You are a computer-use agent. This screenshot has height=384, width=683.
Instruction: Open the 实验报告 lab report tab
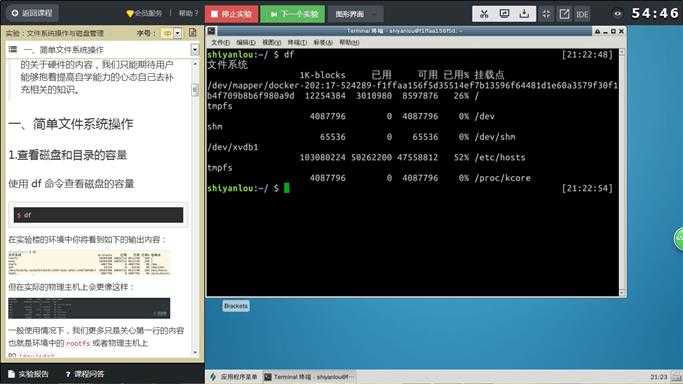(29, 374)
